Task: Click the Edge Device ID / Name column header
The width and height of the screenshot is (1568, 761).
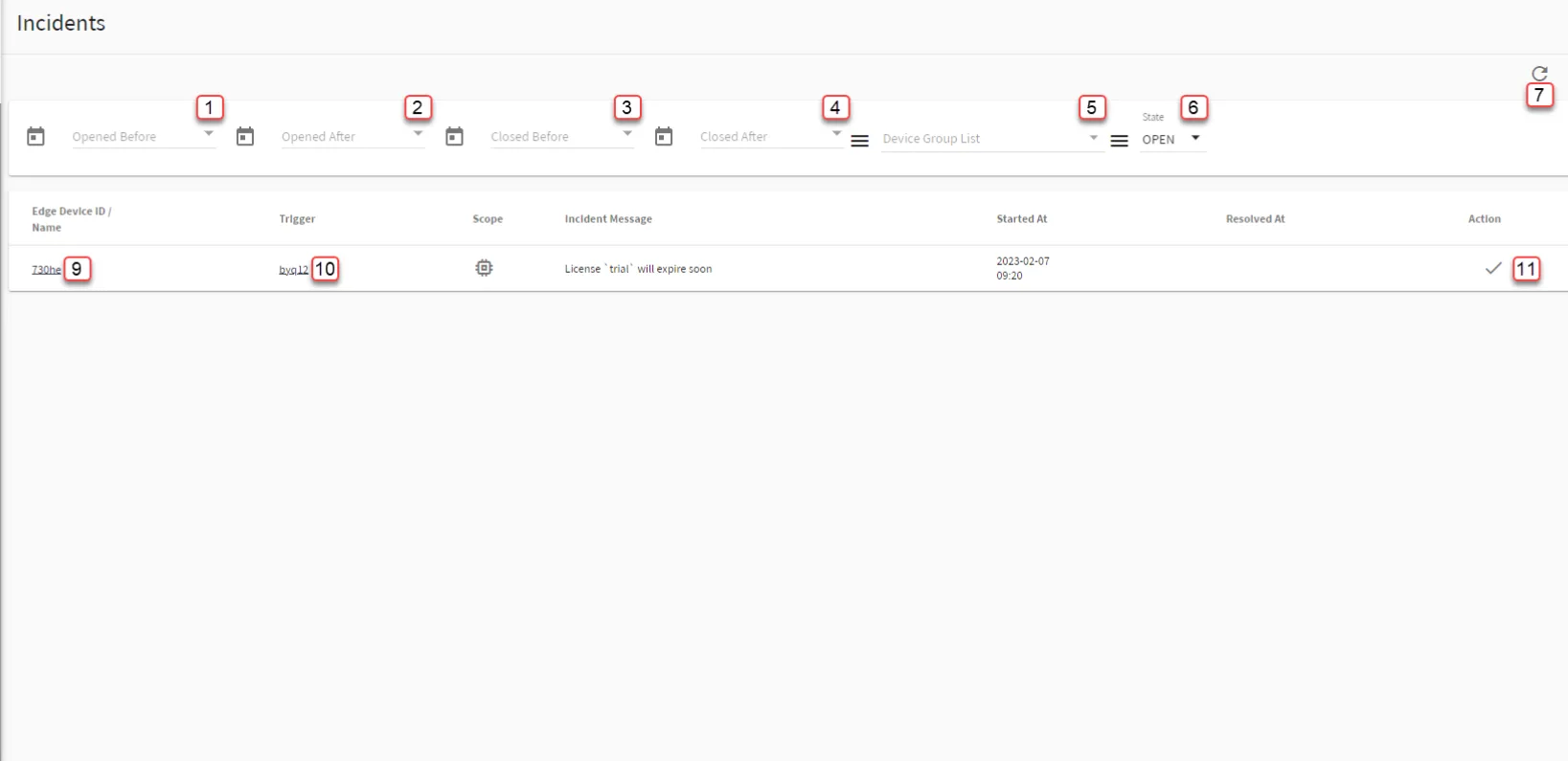Action: point(72,219)
